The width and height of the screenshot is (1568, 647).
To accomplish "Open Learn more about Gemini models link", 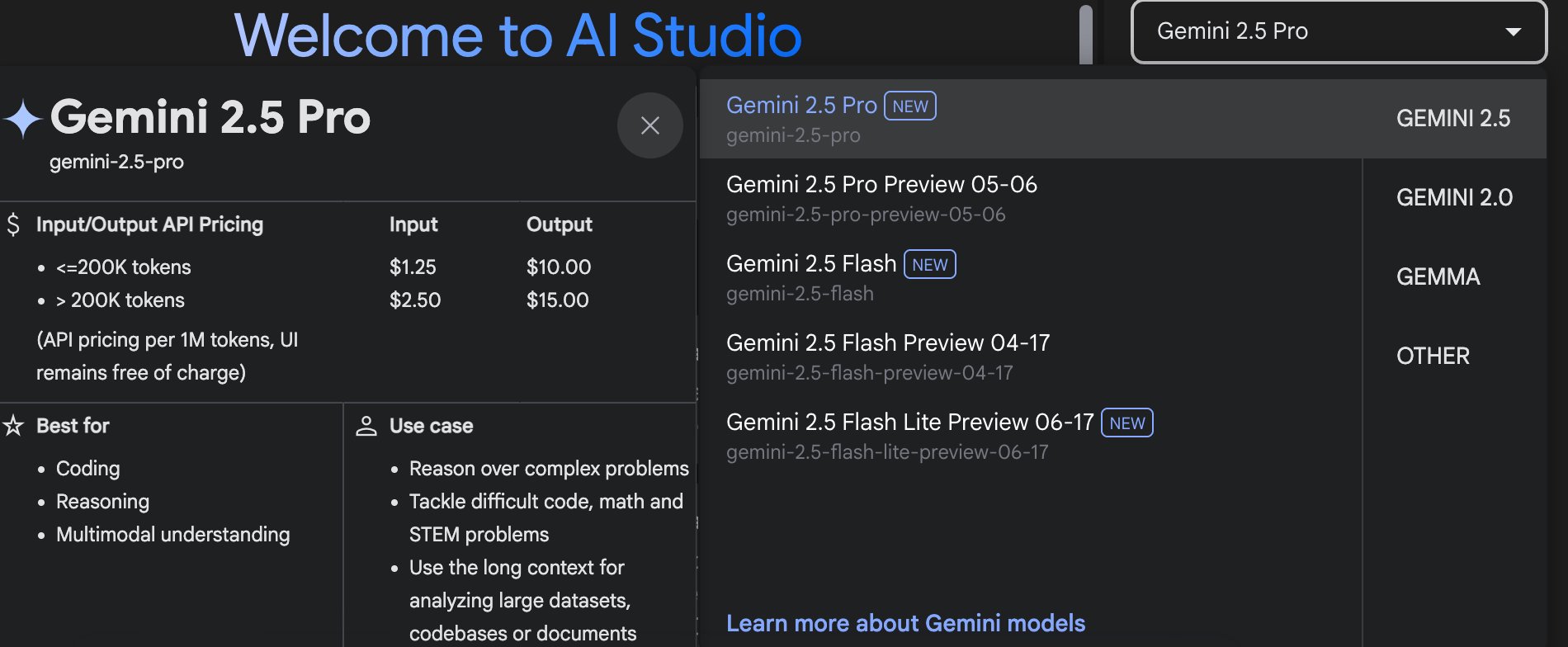I will point(905,623).
